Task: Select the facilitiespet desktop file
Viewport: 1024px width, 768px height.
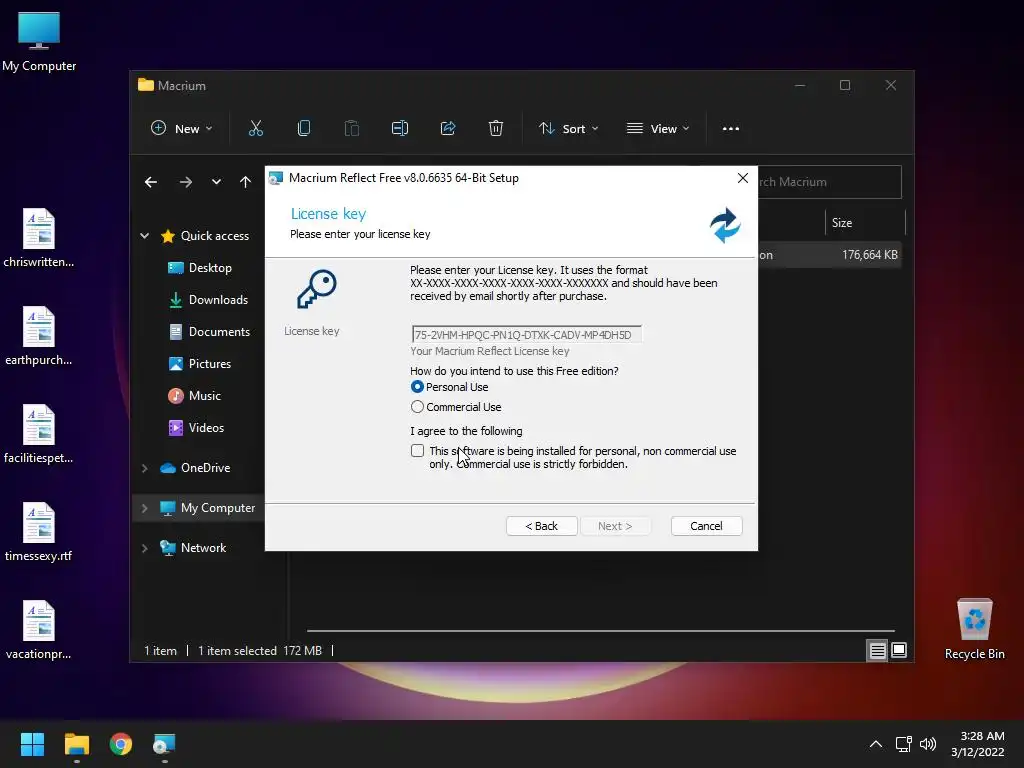Action: [x=39, y=434]
